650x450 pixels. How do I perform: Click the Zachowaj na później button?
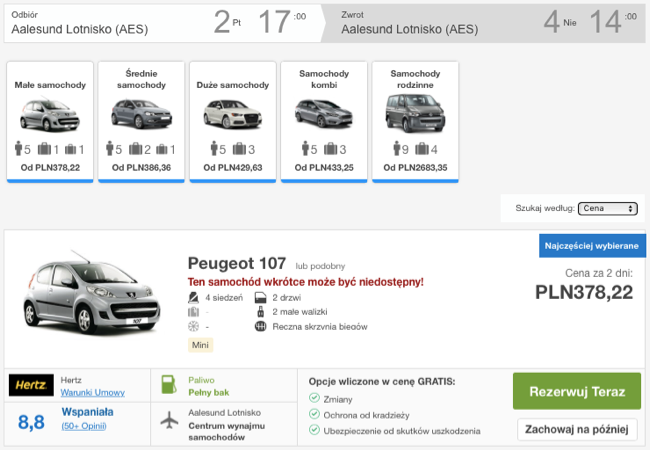pos(577,429)
